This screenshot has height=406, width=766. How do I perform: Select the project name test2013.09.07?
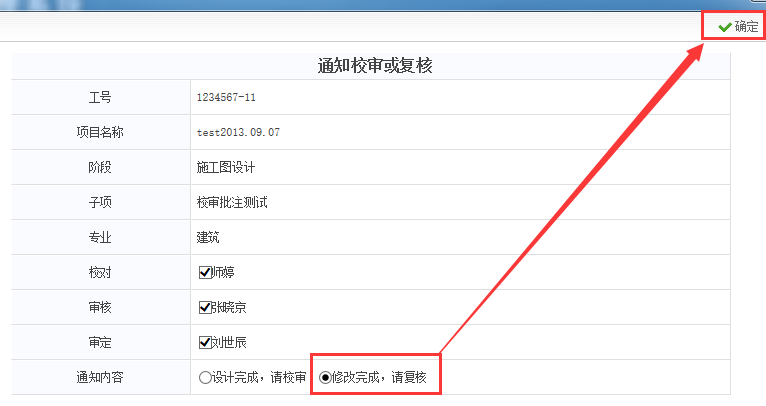click(238, 132)
